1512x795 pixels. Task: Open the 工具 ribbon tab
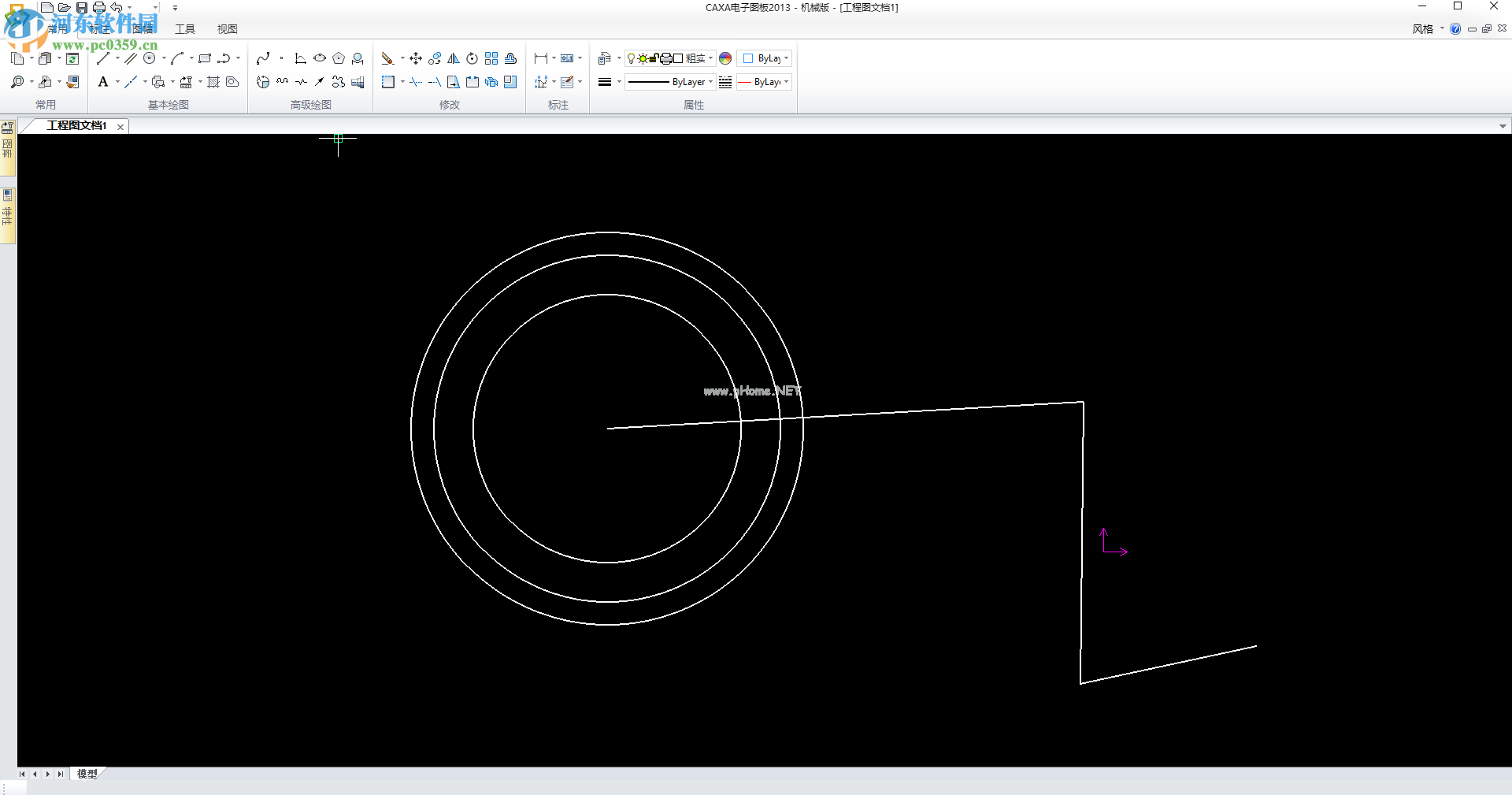tap(185, 29)
